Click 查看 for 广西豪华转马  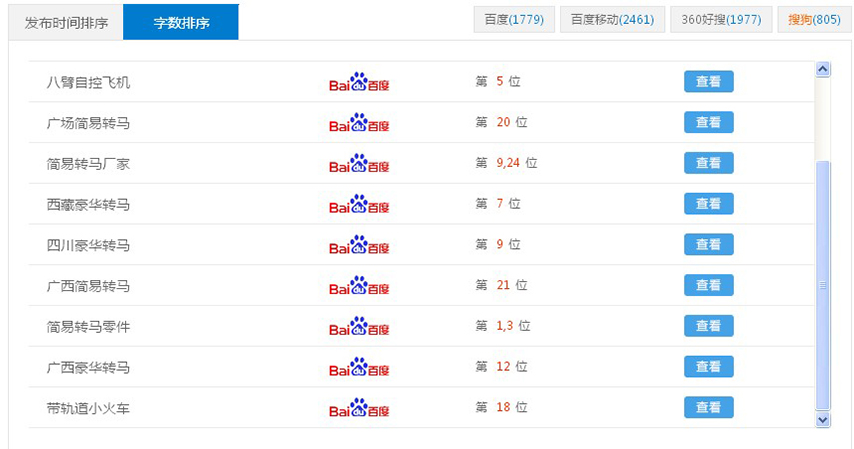click(x=709, y=367)
